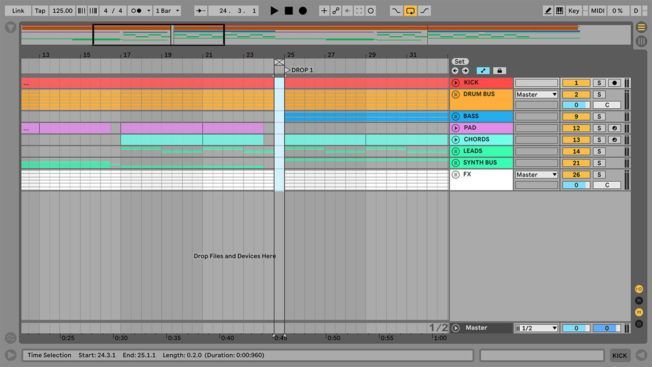
Task: Toggle the Link button
Action: [x=18, y=11]
